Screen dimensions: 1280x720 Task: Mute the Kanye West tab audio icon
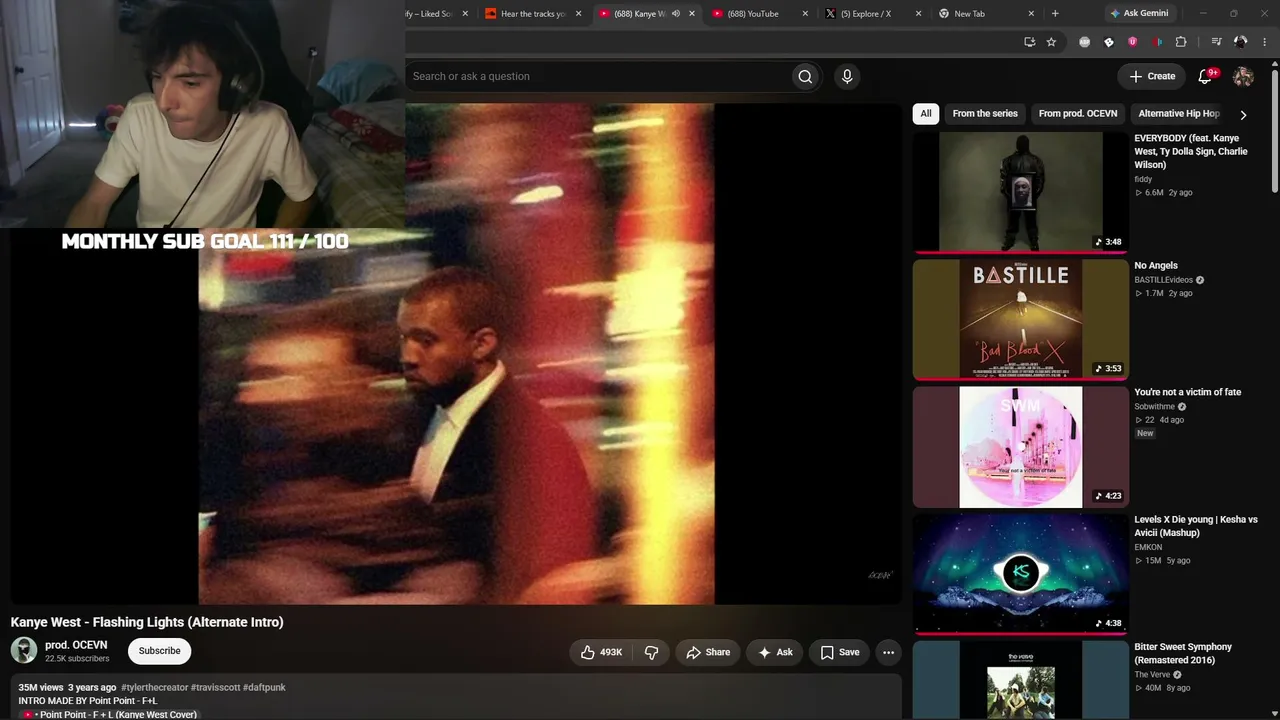pyautogui.click(x=676, y=14)
